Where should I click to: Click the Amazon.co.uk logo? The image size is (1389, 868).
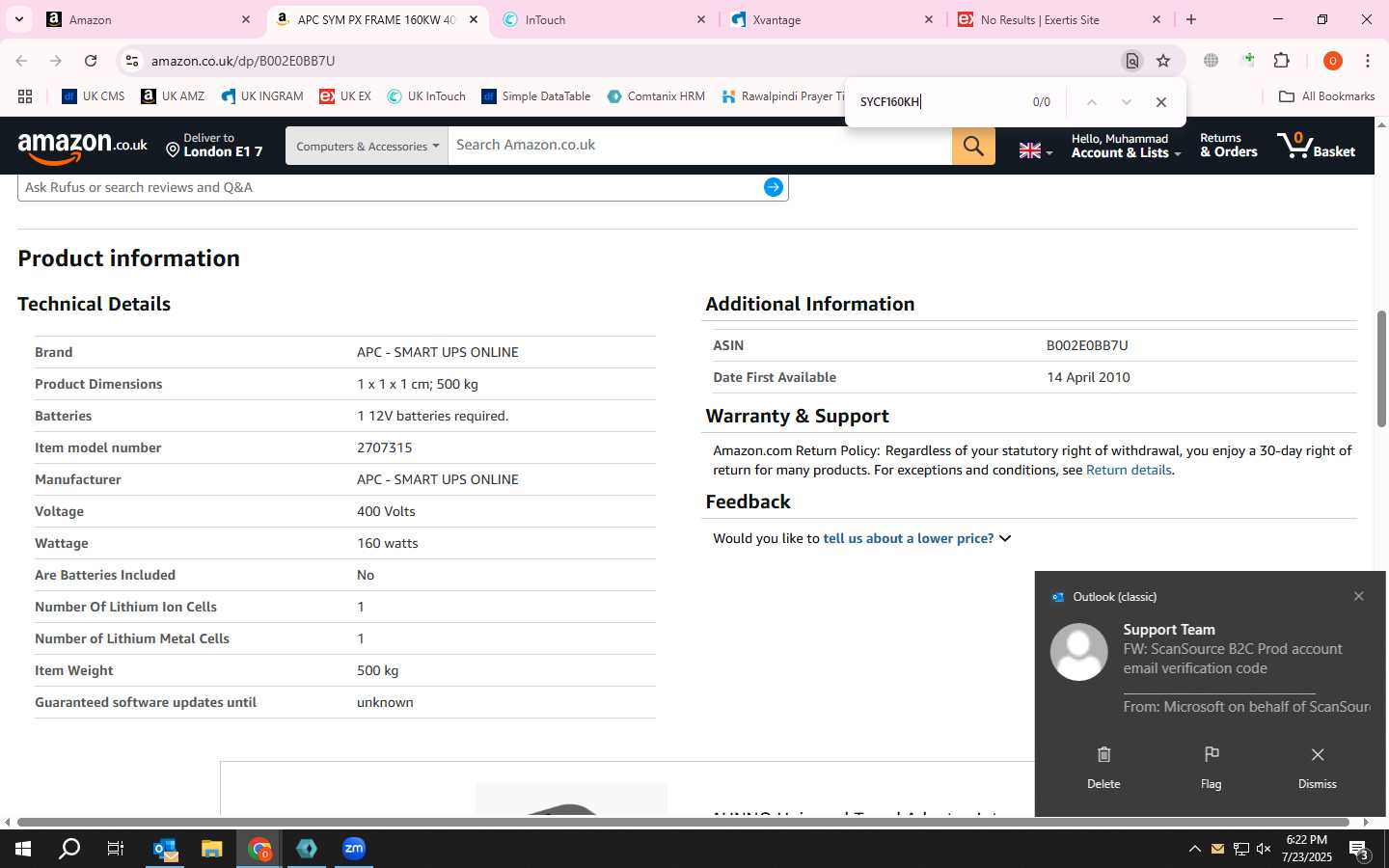(x=83, y=147)
